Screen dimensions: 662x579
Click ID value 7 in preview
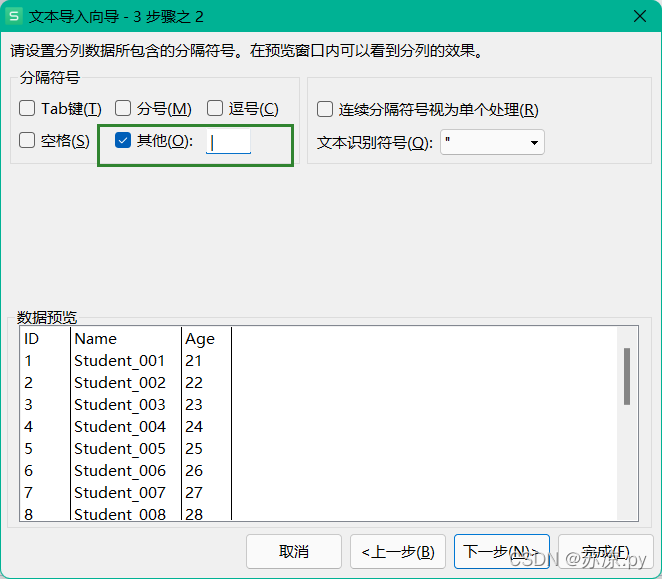pyautogui.click(x=28, y=492)
